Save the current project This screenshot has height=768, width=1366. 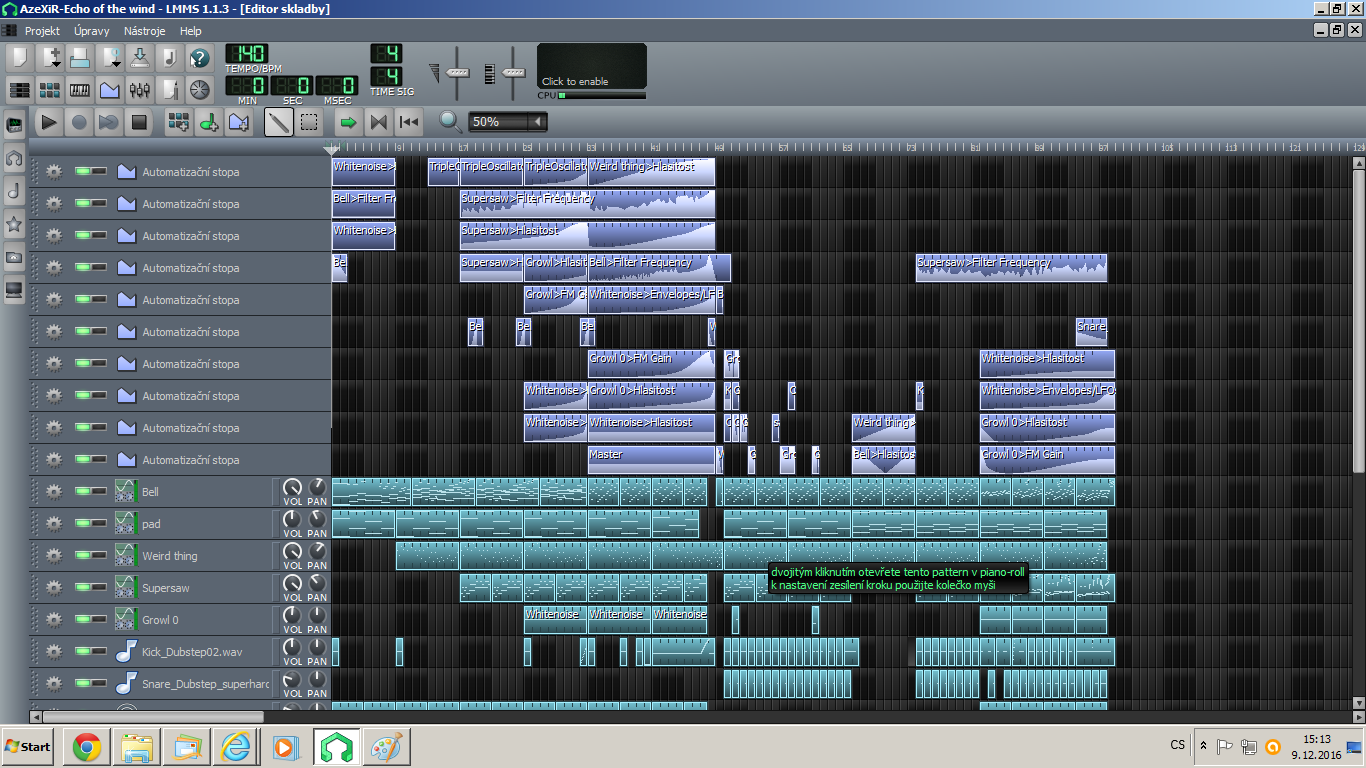click(x=140, y=57)
